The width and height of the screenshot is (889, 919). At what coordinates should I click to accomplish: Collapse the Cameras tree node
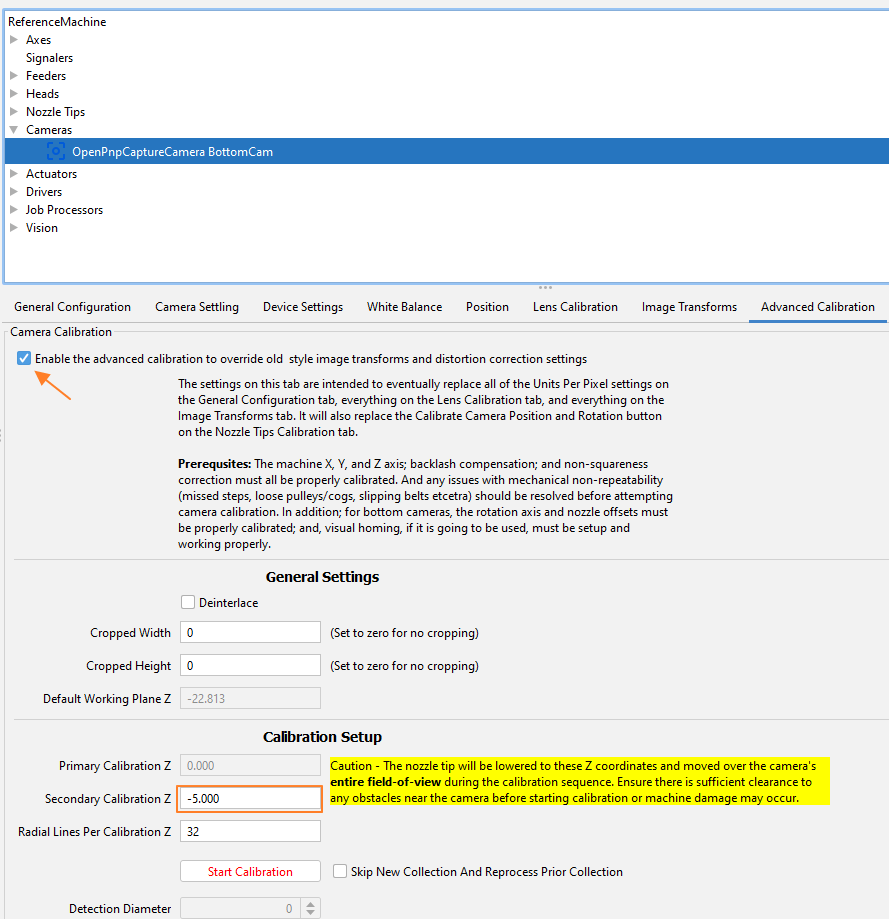[x=14, y=130]
